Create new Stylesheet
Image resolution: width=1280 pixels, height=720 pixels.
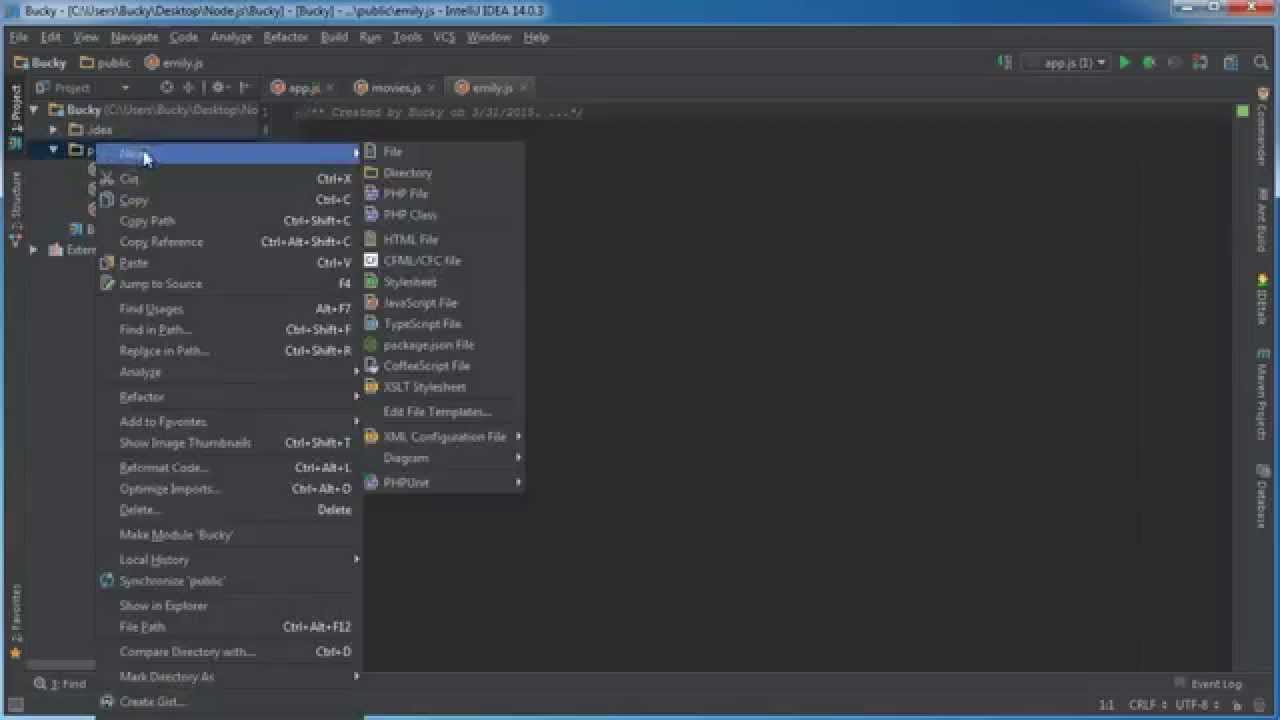[442, 282]
